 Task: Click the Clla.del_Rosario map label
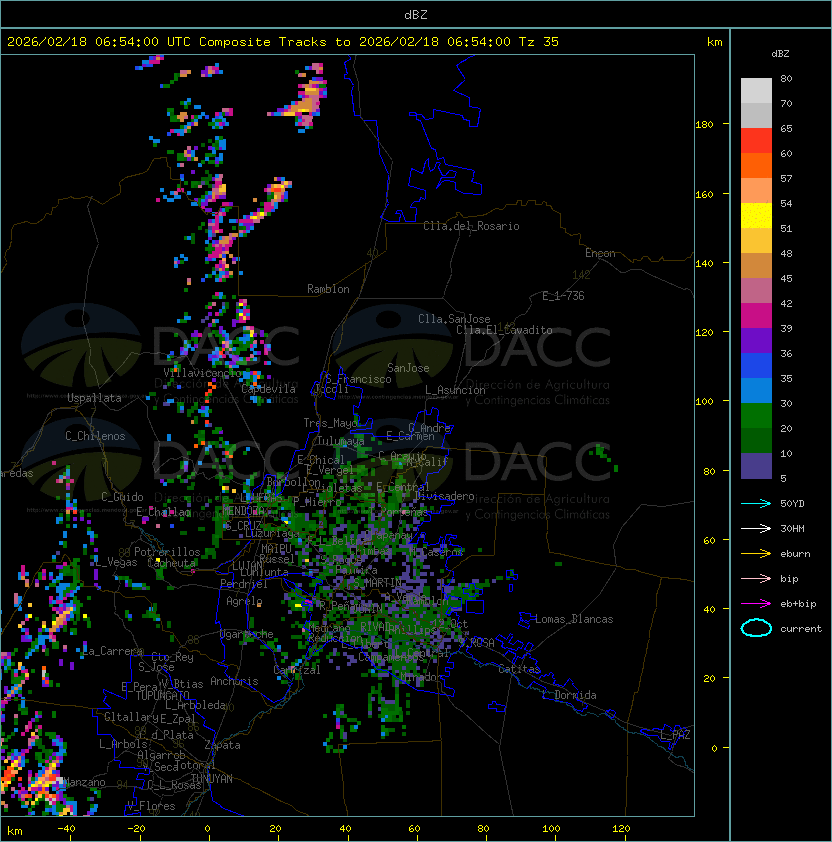(x=471, y=226)
